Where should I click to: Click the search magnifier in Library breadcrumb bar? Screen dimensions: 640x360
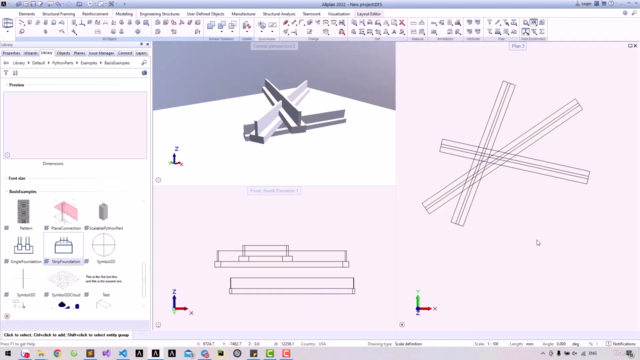click(x=144, y=63)
